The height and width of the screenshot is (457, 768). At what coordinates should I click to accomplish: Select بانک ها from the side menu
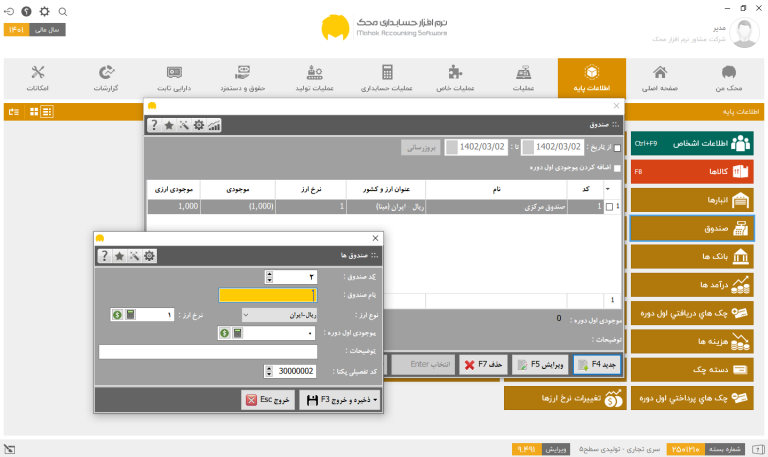[x=692, y=257]
